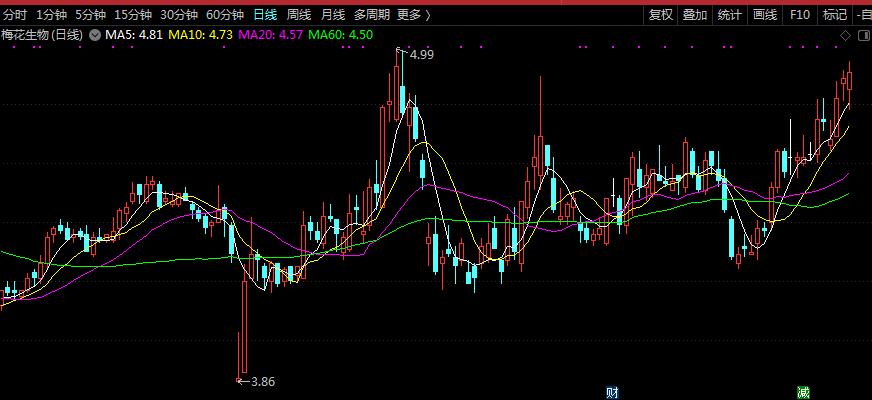872x400 pixels.
Task: Click the 复权 price adjustment button
Action: 661,15
